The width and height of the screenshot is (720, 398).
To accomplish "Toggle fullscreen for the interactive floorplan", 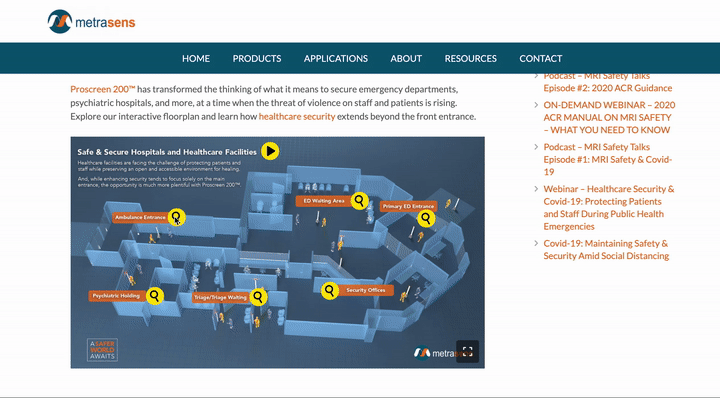I will pos(467,352).
